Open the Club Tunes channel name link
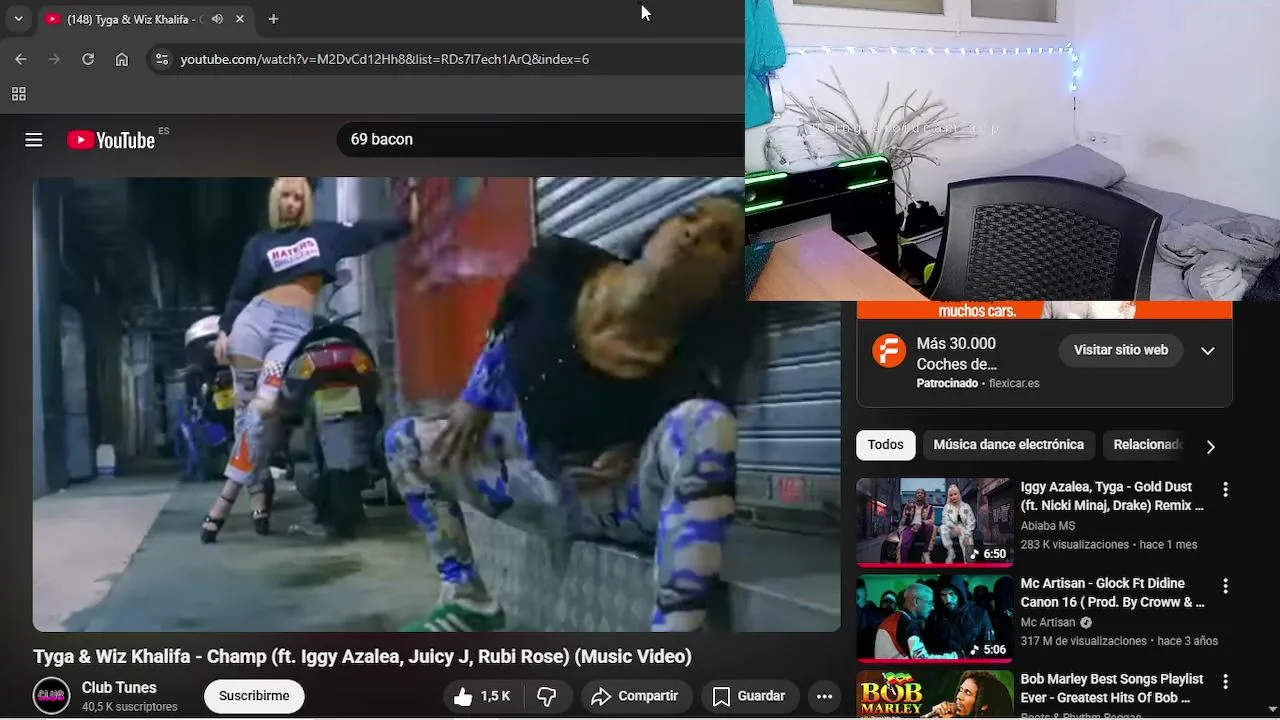Screen dimensions: 1280x720 pos(119,688)
